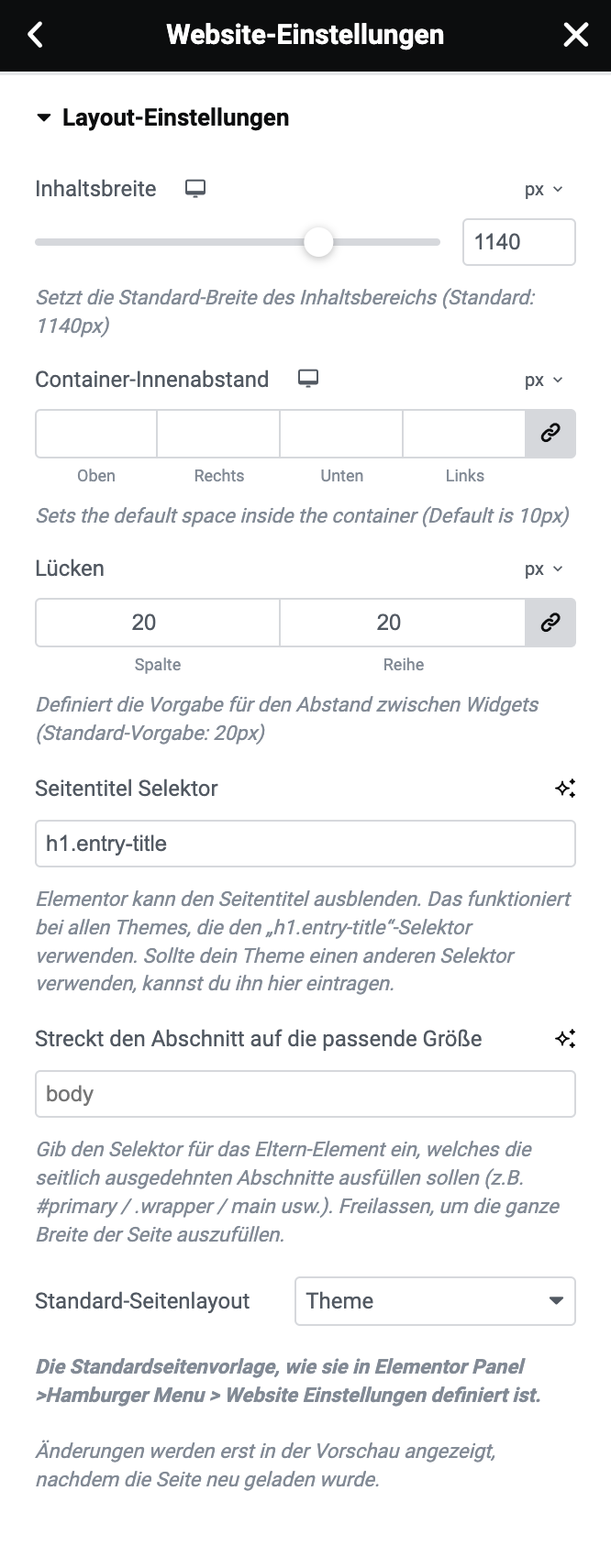The height and width of the screenshot is (1568, 611).
Task: Click the Inhaltsbreite slider handle
Action: 318,242
